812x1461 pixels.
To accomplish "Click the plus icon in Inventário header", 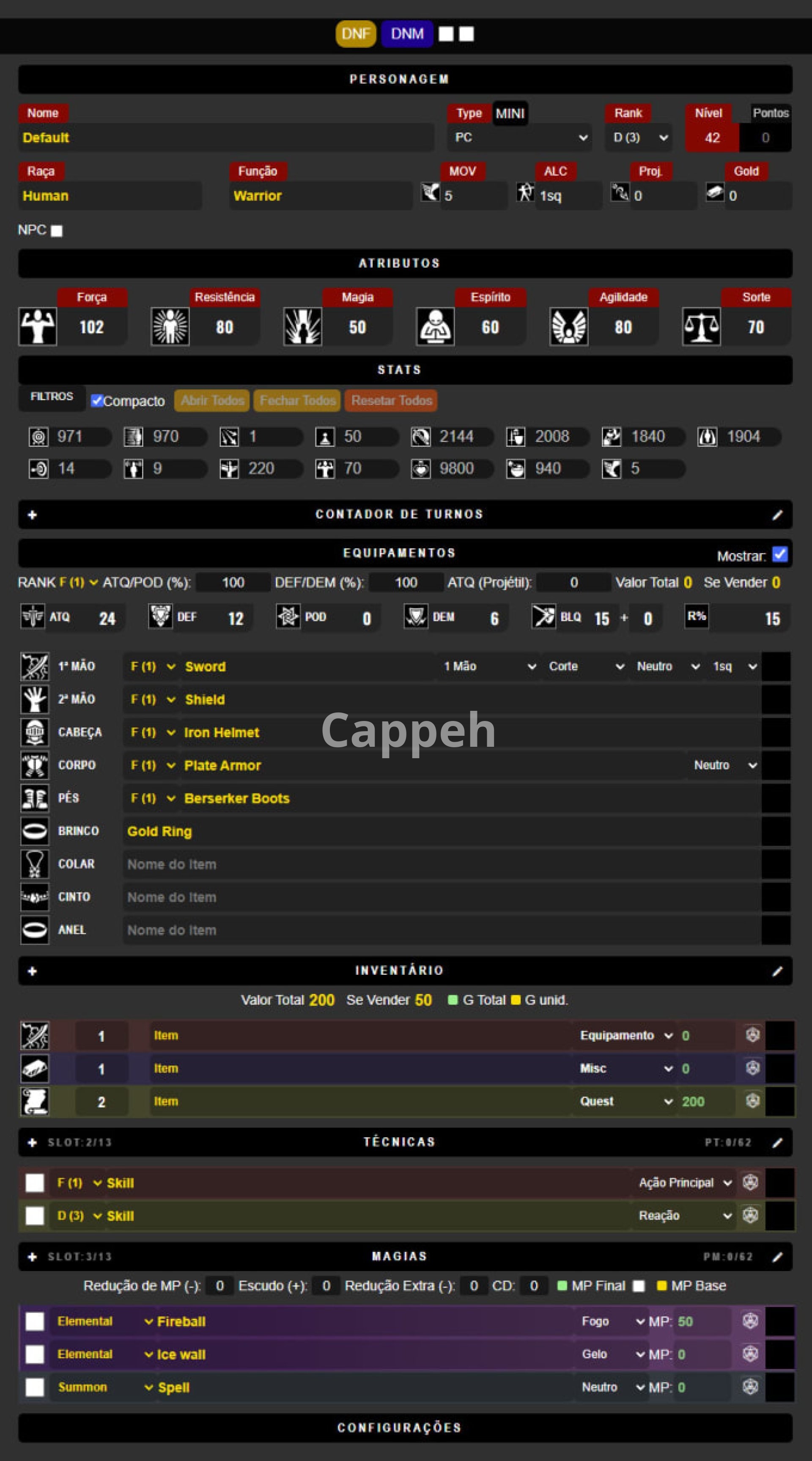I will (32, 971).
